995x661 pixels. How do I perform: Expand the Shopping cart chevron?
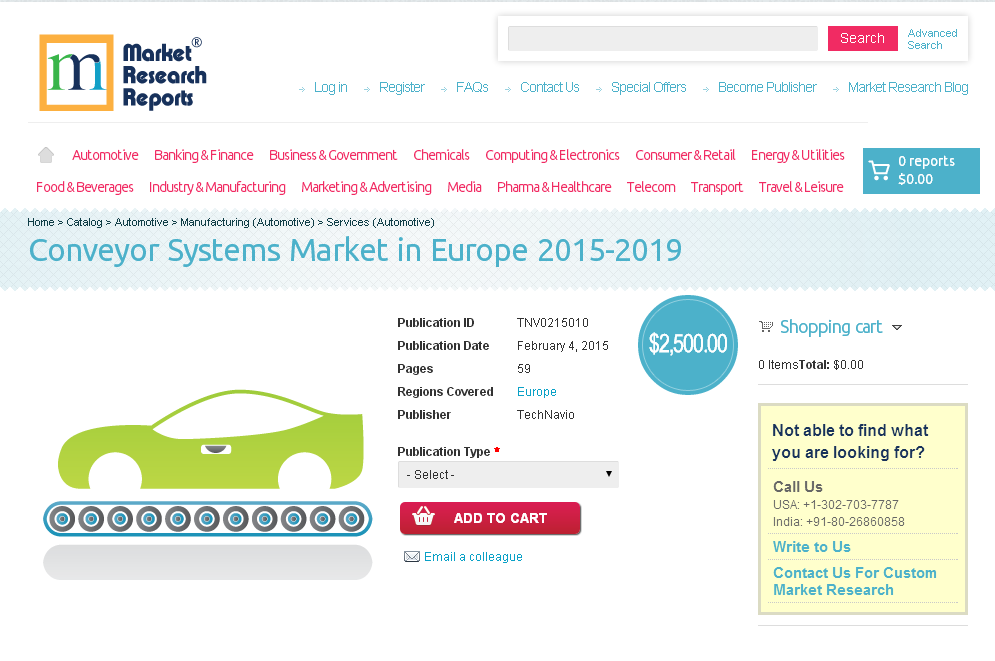point(897,327)
